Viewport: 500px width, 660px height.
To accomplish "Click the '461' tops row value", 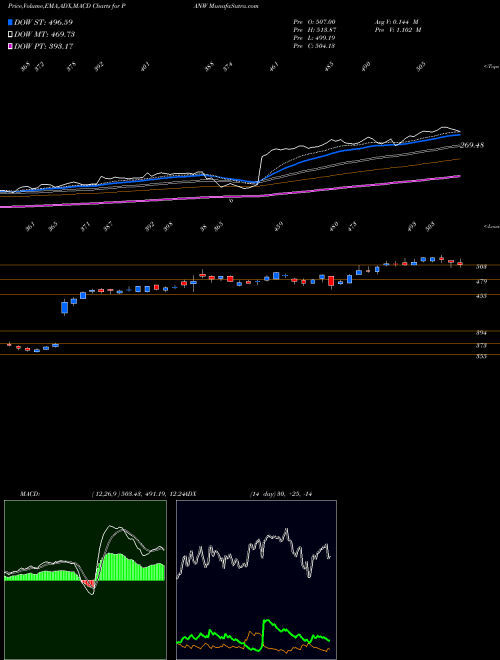I will pyautogui.click(x=274, y=67).
